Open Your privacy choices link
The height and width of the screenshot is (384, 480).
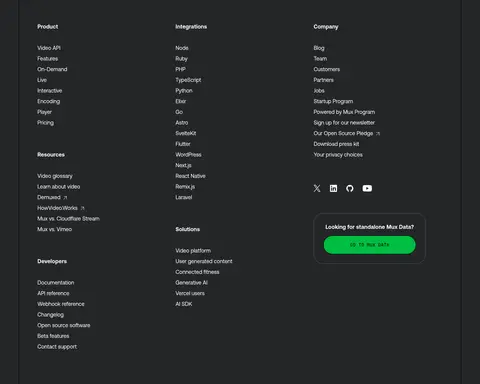click(x=338, y=155)
